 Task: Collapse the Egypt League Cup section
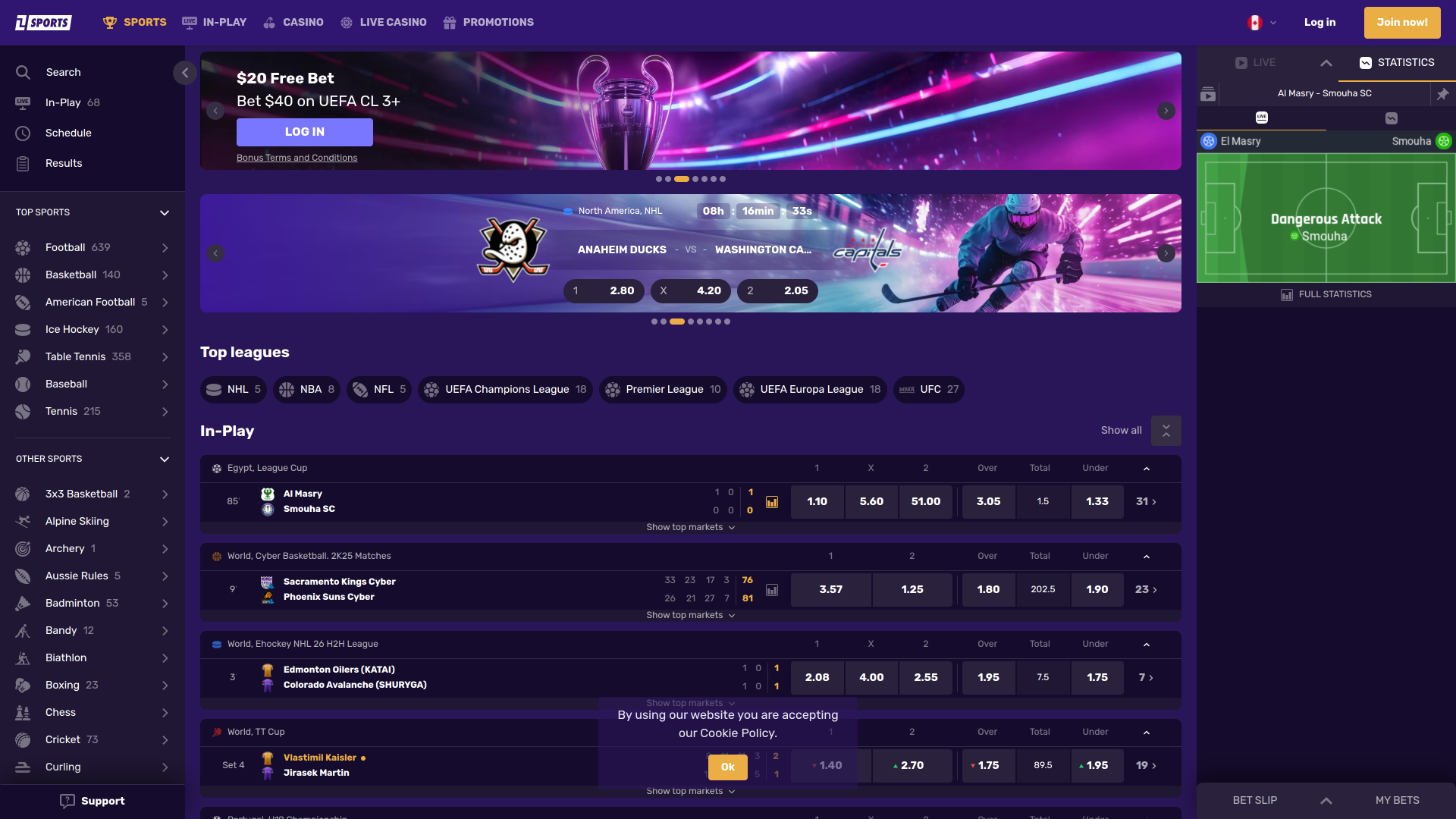tap(1147, 469)
